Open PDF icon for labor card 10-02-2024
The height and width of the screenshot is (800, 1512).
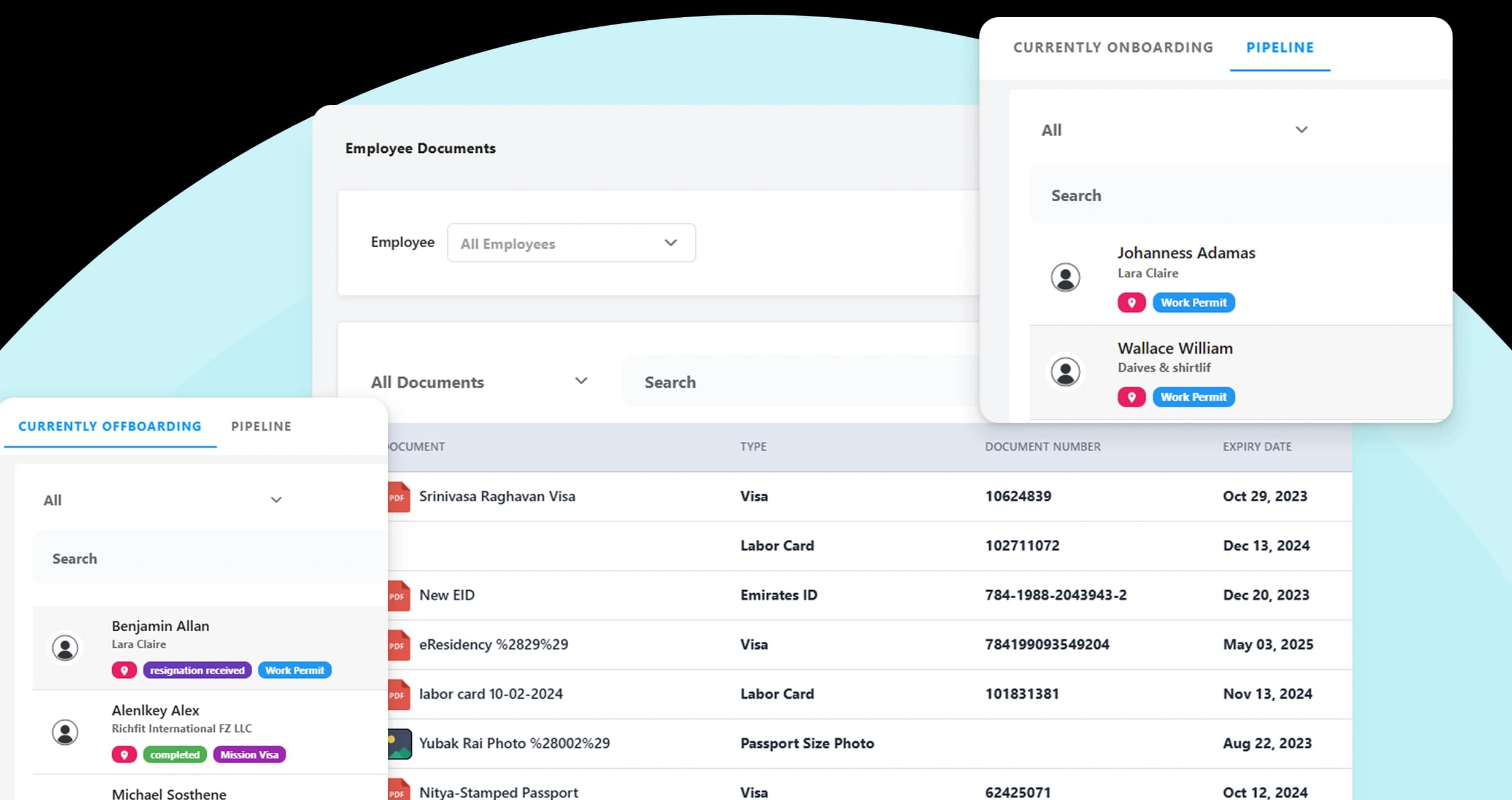tap(399, 695)
